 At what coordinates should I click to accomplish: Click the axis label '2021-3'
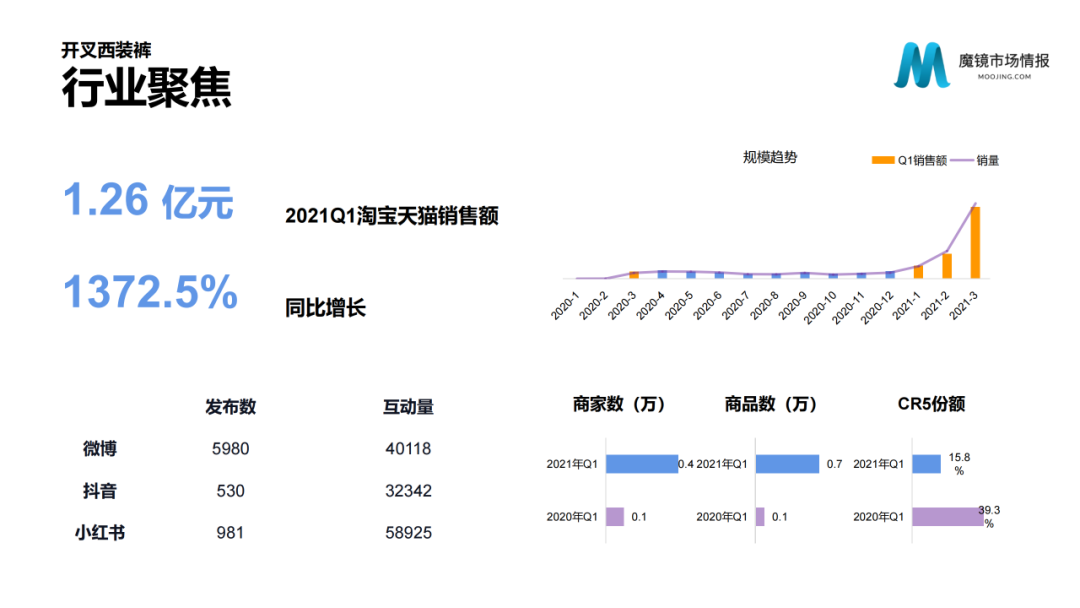pos(964,305)
